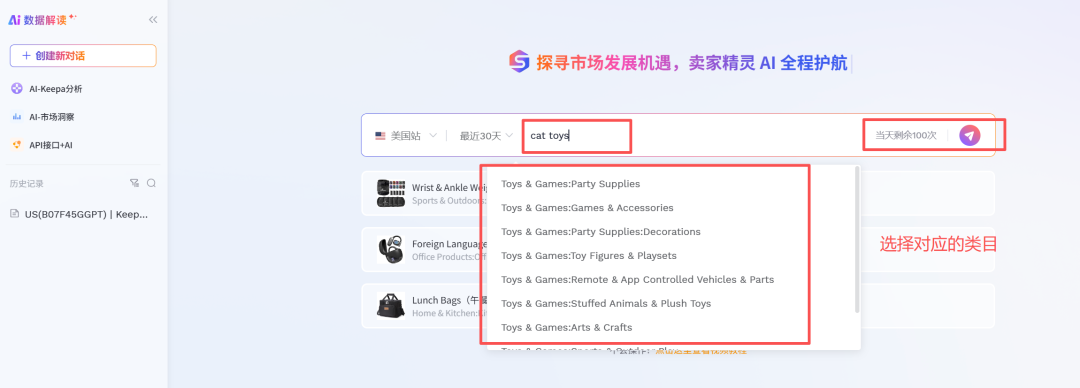Image resolution: width=1080 pixels, height=388 pixels.
Task: Click the AI 数据解读 logo
Action: (x=42, y=20)
